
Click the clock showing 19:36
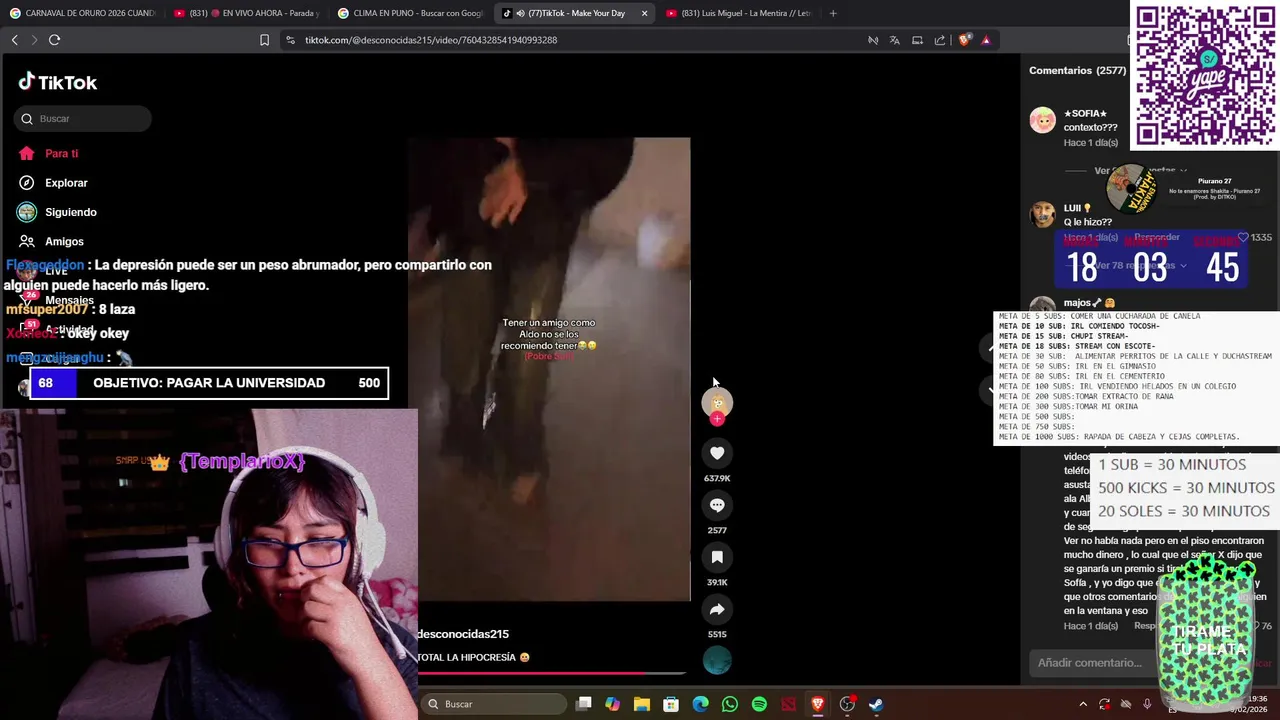pos(1258,699)
